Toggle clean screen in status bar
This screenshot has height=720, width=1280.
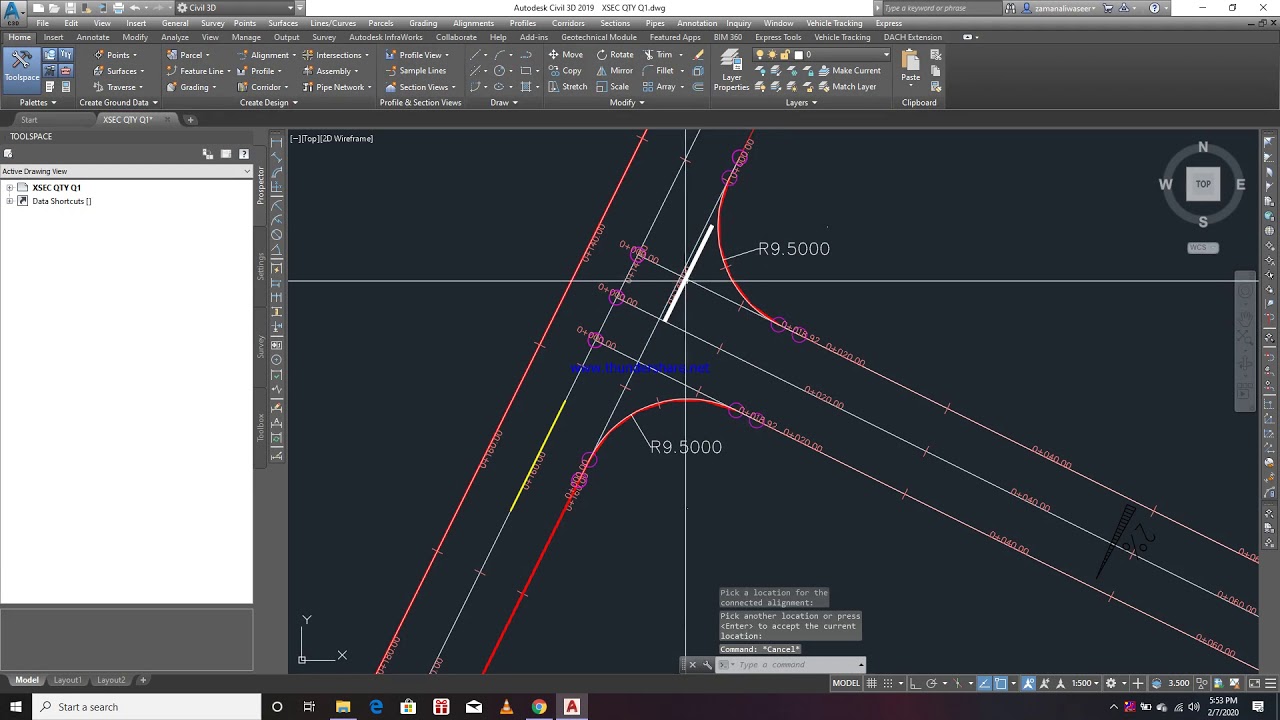pos(1254,683)
